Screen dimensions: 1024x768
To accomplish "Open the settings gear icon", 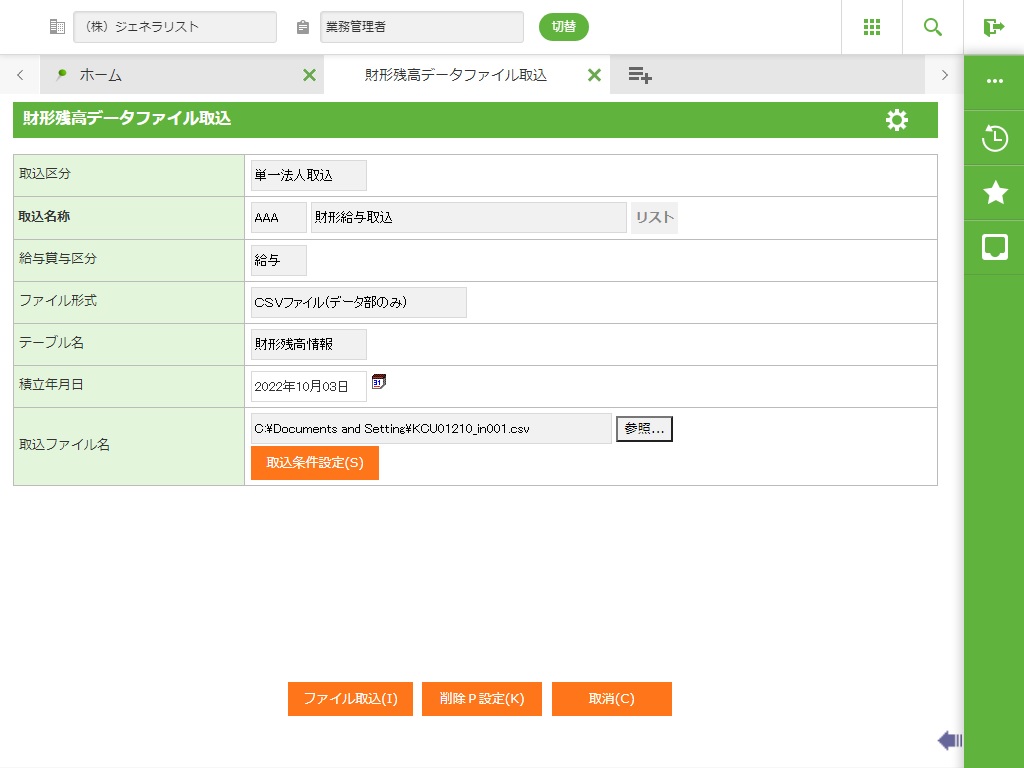I will coord(897,120).
